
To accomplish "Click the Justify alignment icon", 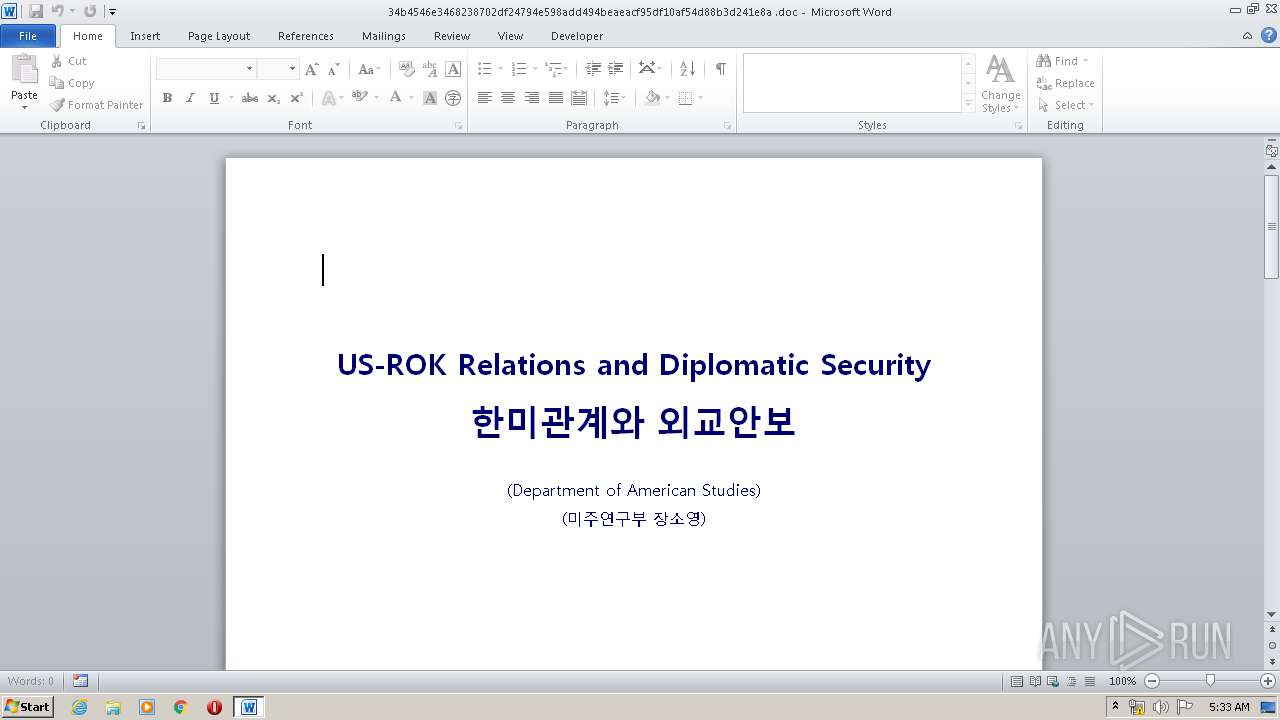I will coord(556,98).
